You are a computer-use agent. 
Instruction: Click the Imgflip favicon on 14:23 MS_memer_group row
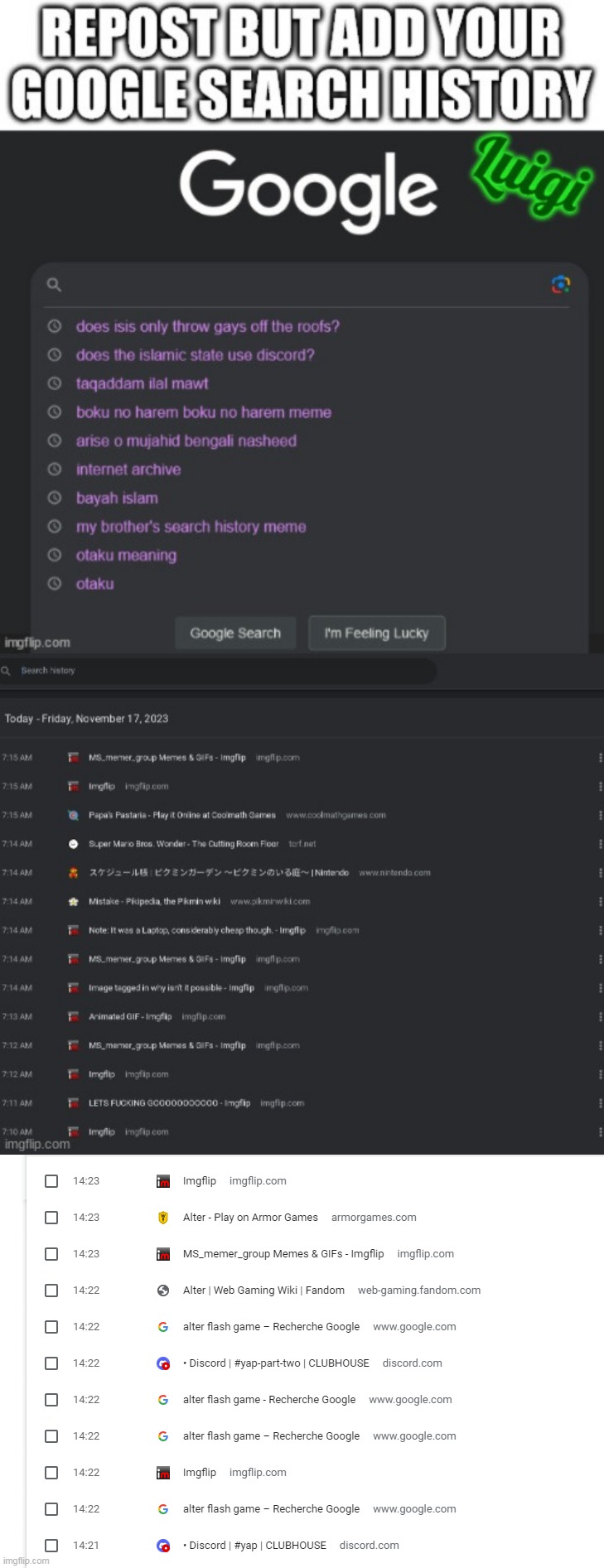click(x=163, y=1254)
